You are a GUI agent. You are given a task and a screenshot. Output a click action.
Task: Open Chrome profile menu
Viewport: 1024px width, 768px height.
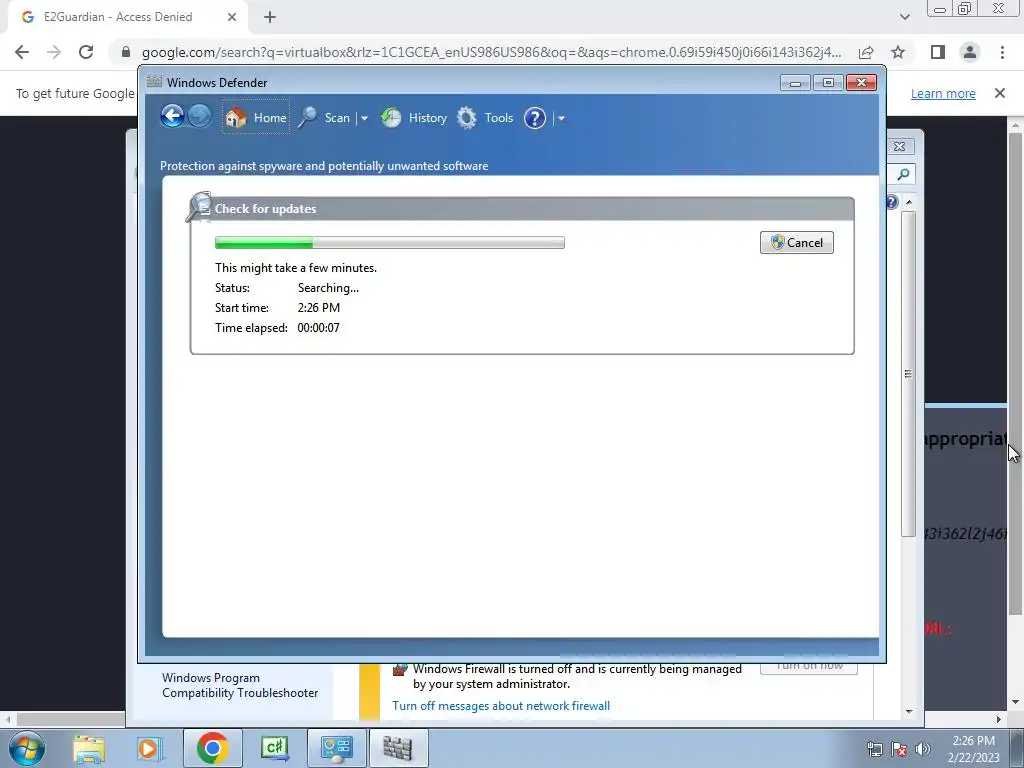point(970,52)
